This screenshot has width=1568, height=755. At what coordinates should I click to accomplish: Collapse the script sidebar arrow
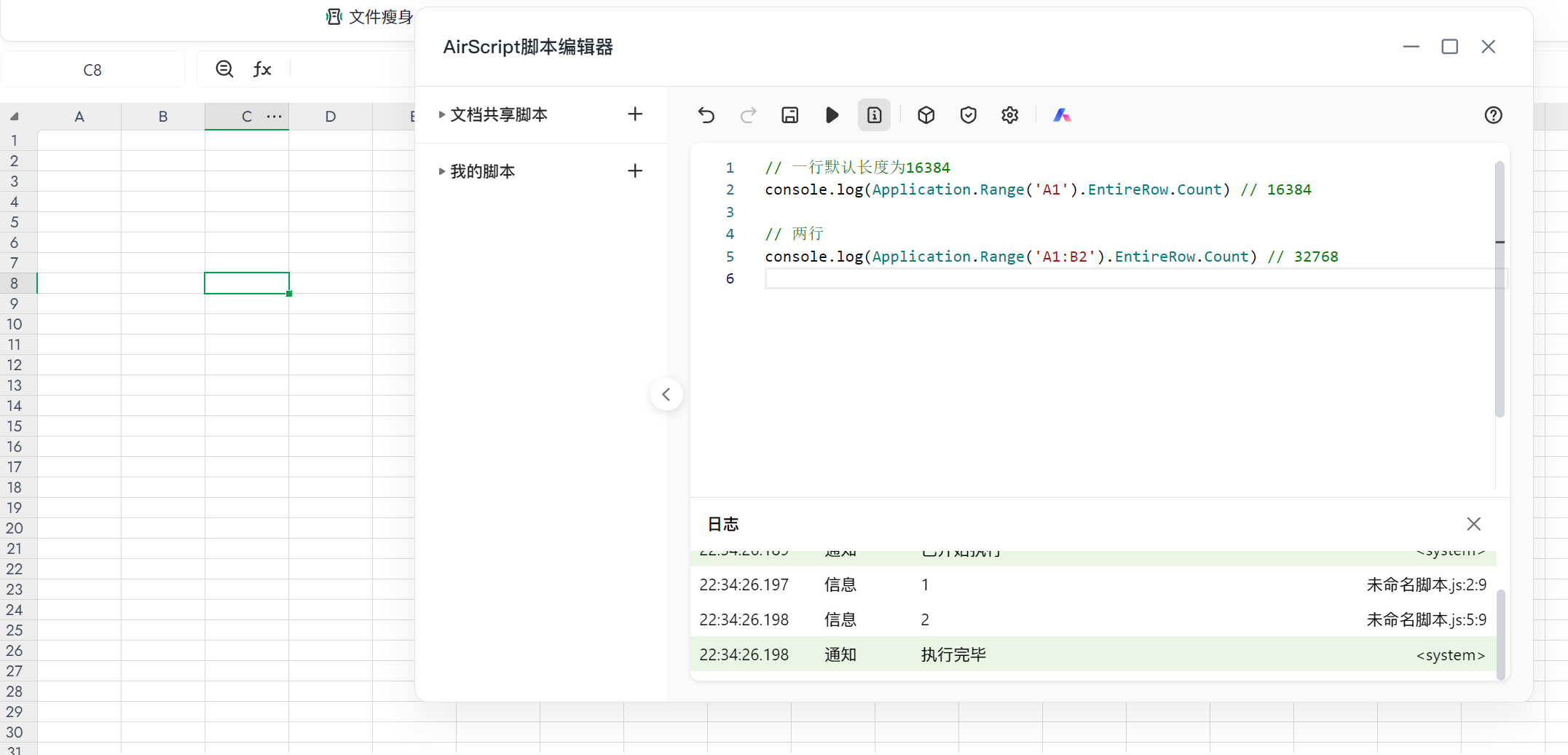pos(666,394)
